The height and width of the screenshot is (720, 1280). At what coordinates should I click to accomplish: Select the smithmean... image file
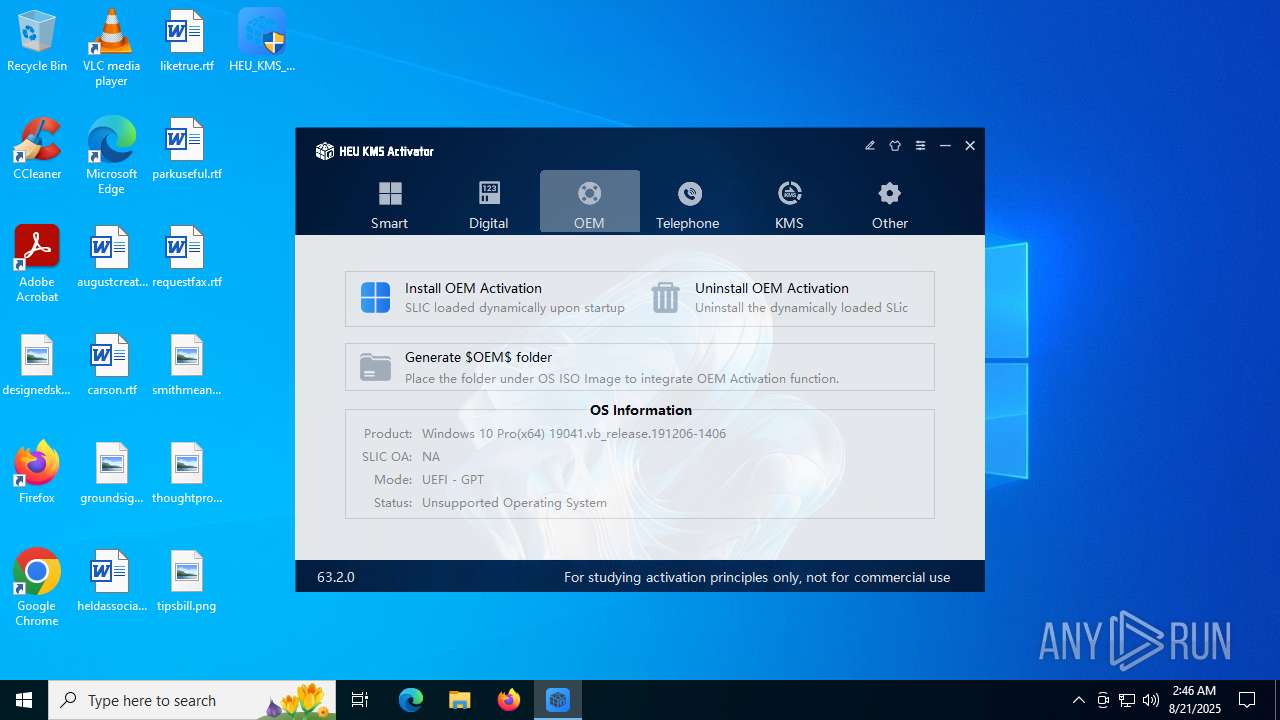coord(186,366)
